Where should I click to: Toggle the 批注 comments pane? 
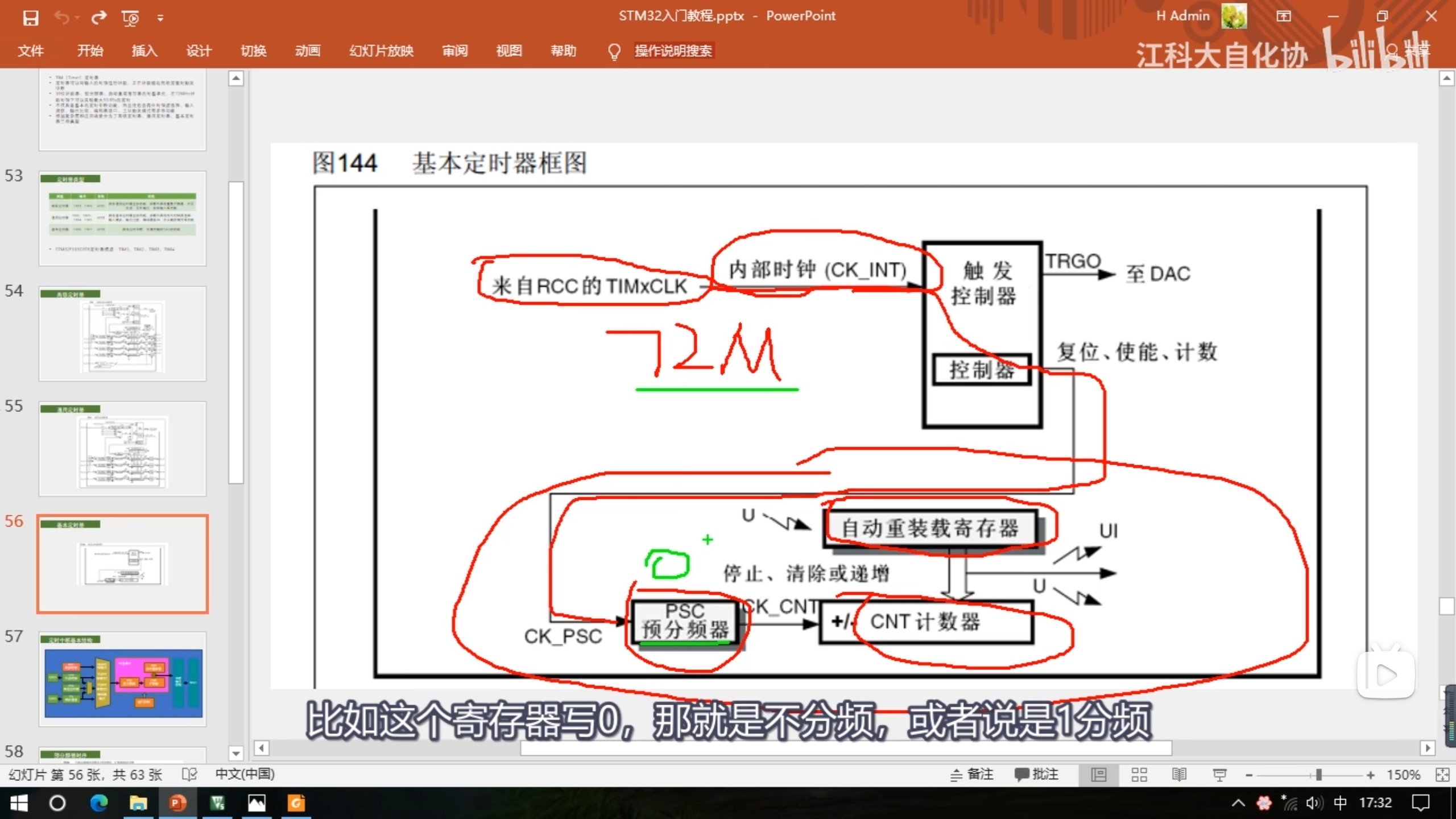1036,775
